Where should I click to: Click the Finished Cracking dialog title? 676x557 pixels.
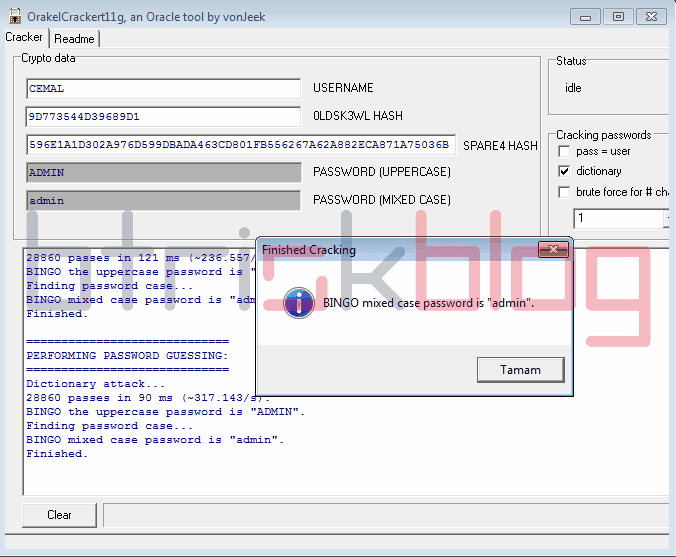(x=309, y=250)
